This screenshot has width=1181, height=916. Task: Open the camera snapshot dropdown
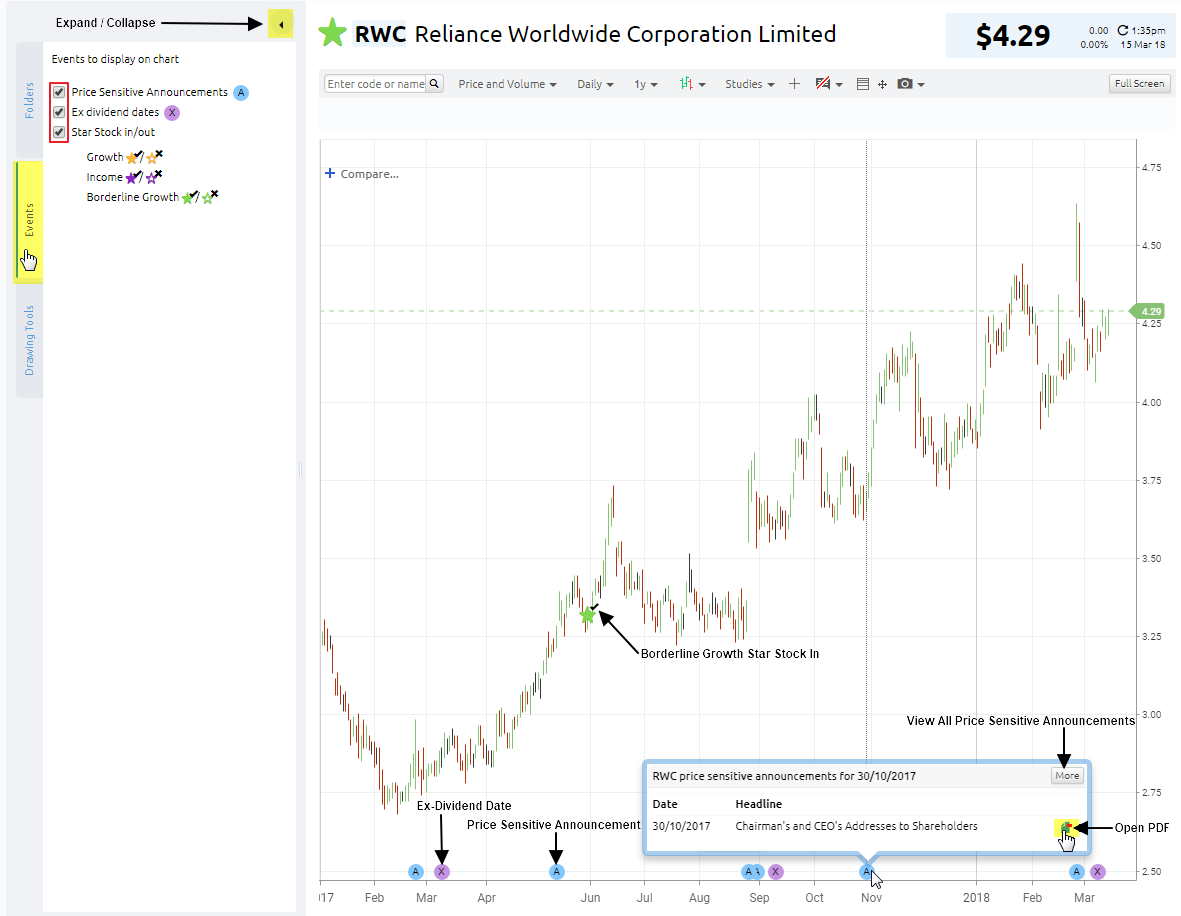click(911, 84)
